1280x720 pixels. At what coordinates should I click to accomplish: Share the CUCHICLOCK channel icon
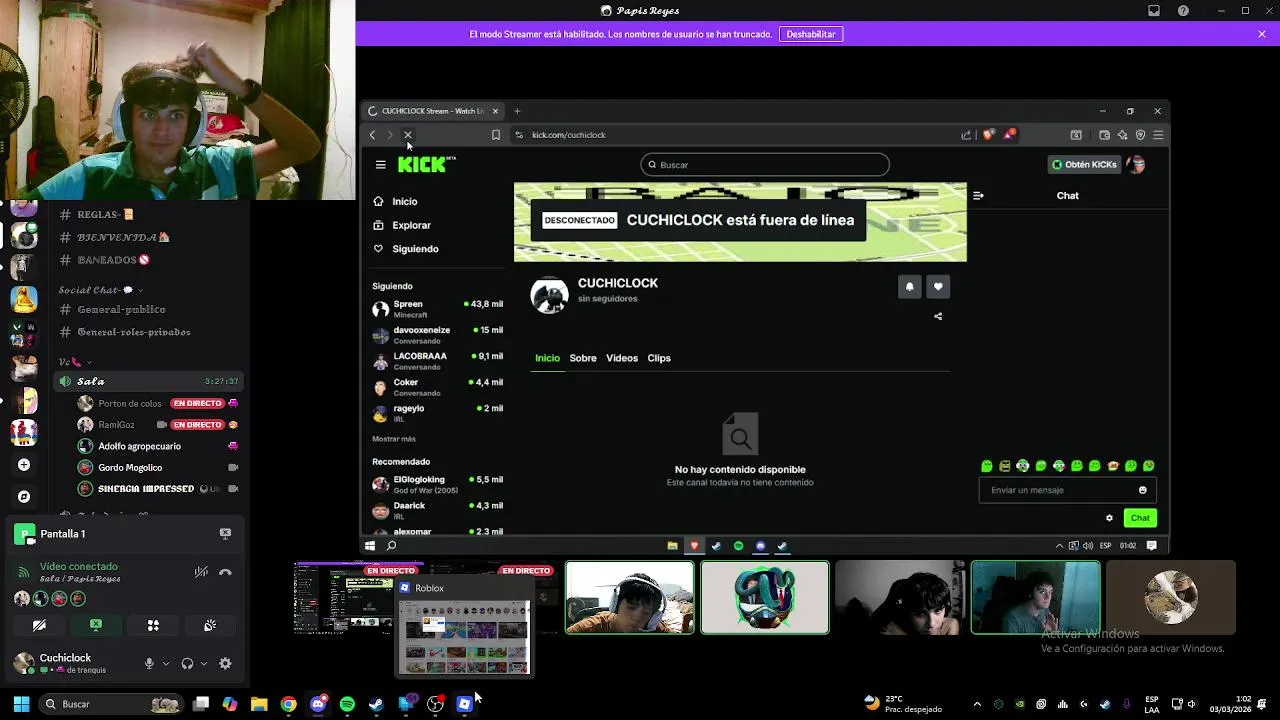click(938, 316)
